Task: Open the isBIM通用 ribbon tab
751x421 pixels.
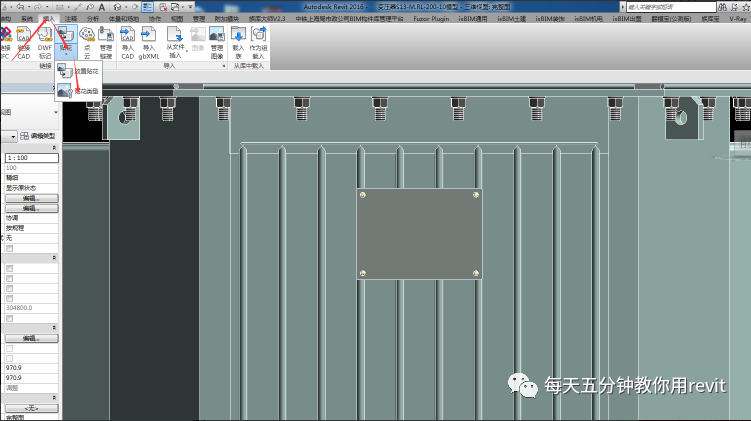Action: click(472, 18)
